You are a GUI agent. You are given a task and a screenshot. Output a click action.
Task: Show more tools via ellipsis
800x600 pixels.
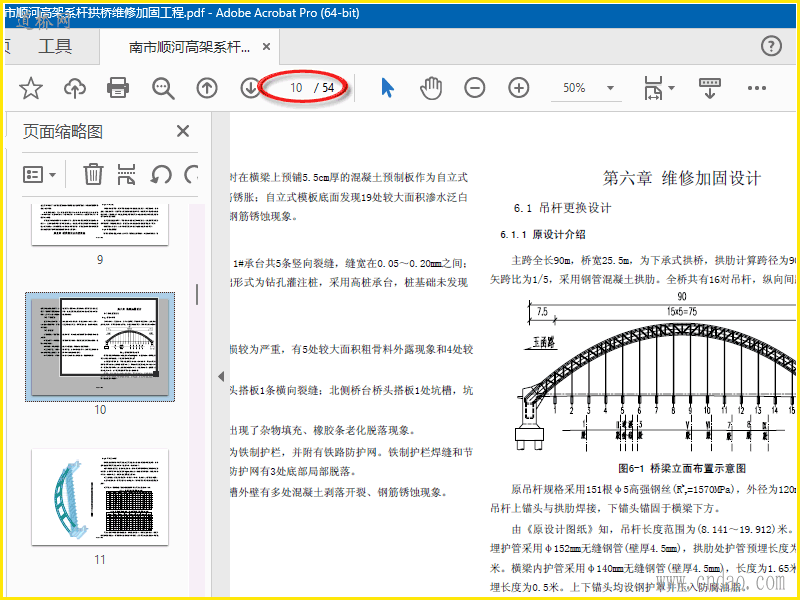pyautogui.click(x=756, y=88)
